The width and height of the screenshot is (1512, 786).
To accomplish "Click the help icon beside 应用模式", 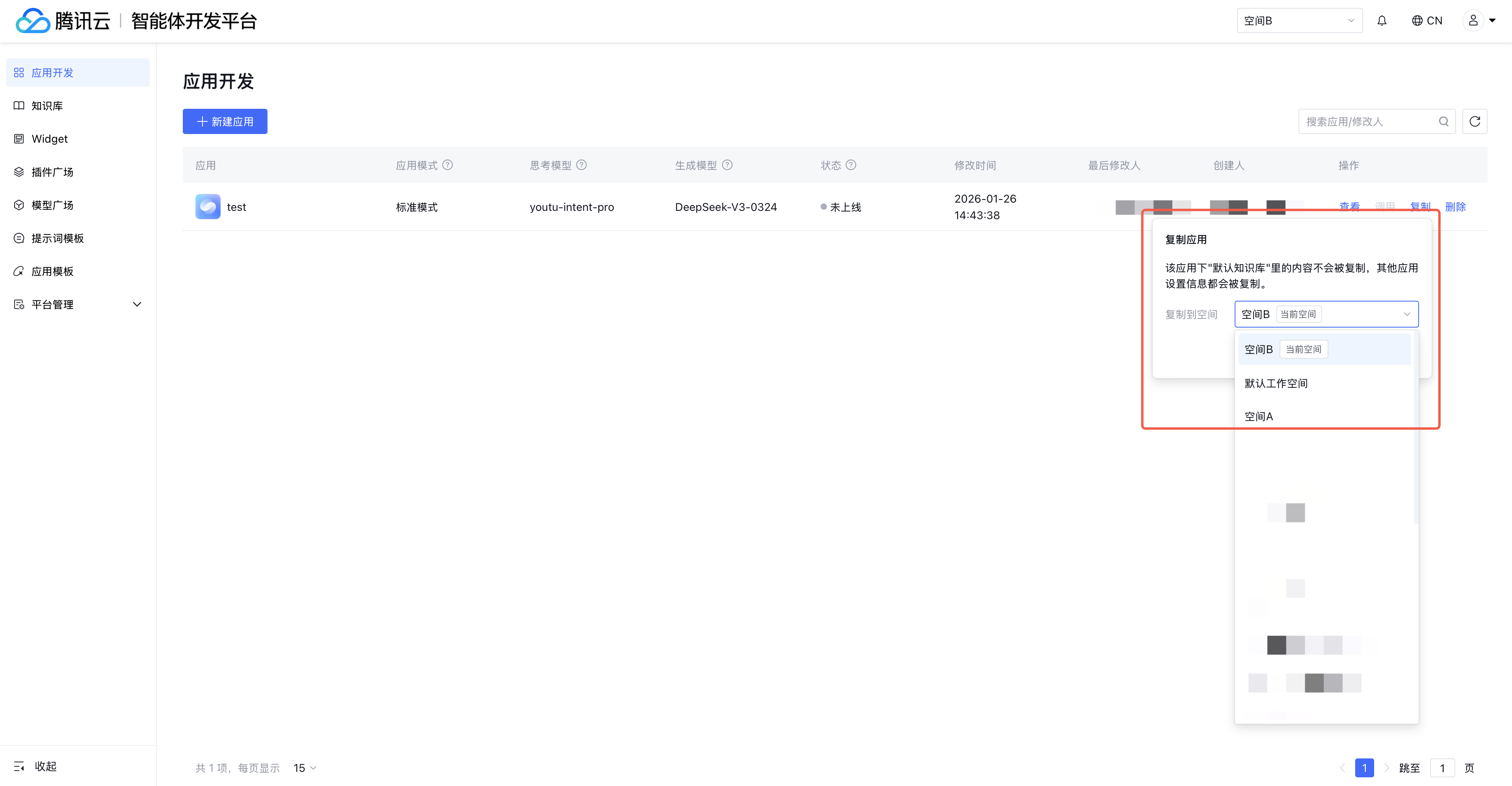I will [x=448, y=165].
